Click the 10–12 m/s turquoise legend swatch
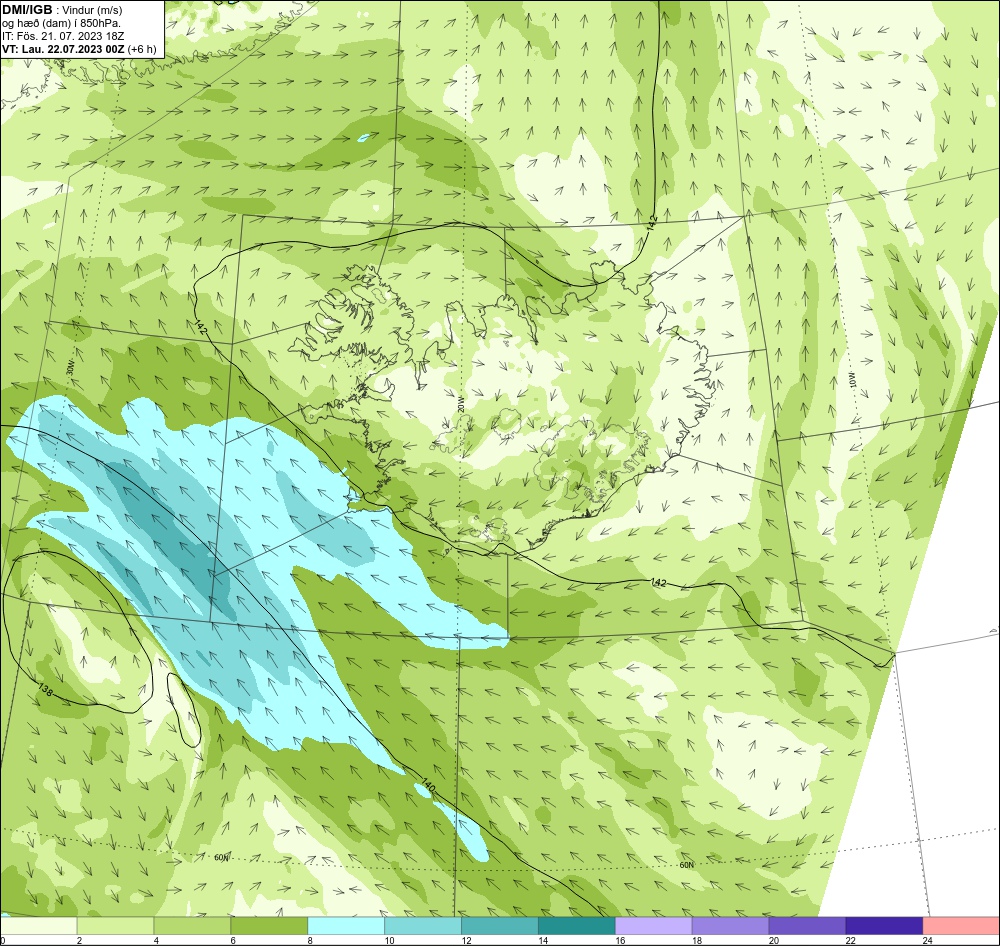Image resolution: width=1000 pixels, height=946 pixels. [423, 926]
